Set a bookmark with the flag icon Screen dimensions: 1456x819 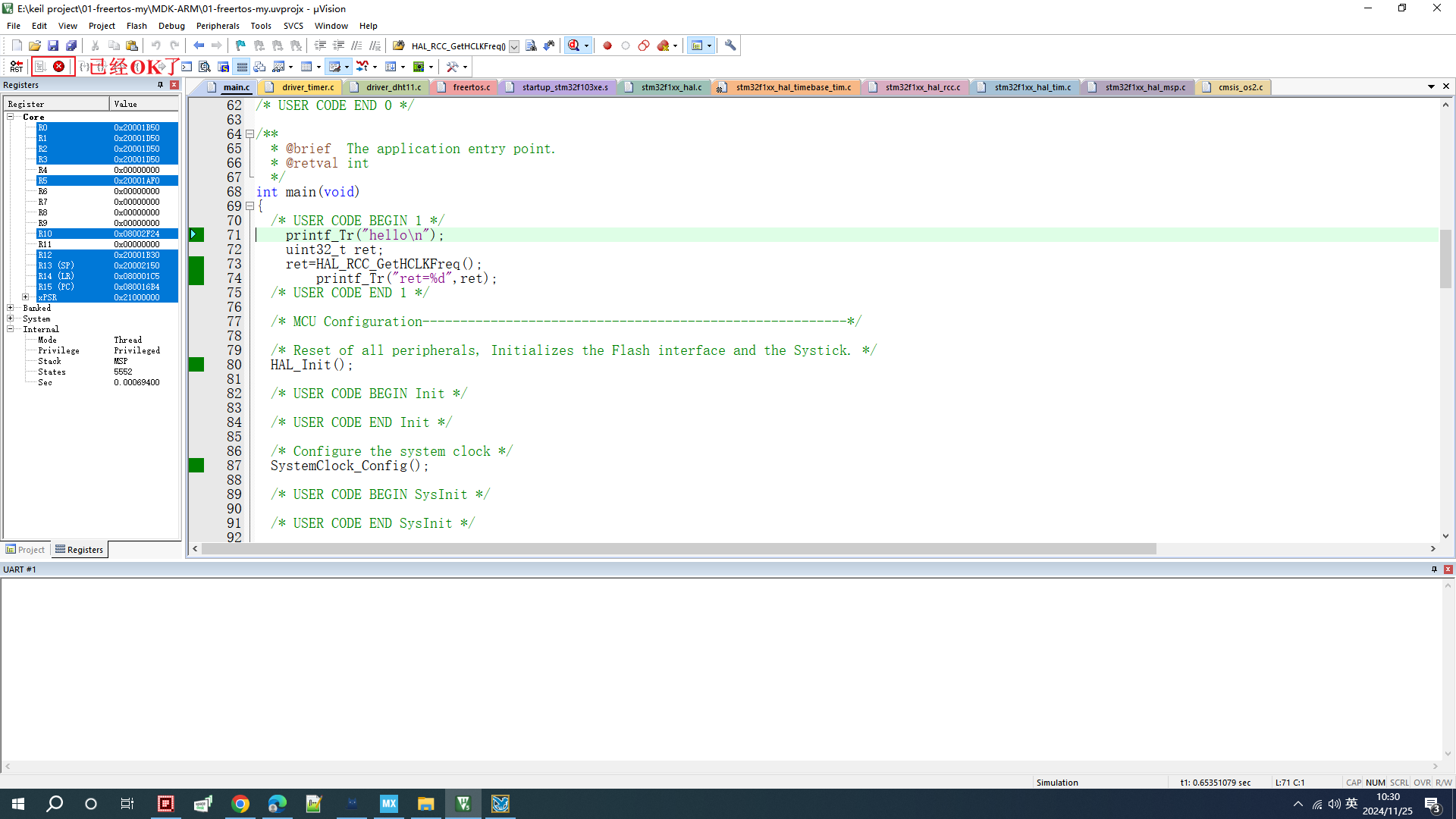pos(240,45)
